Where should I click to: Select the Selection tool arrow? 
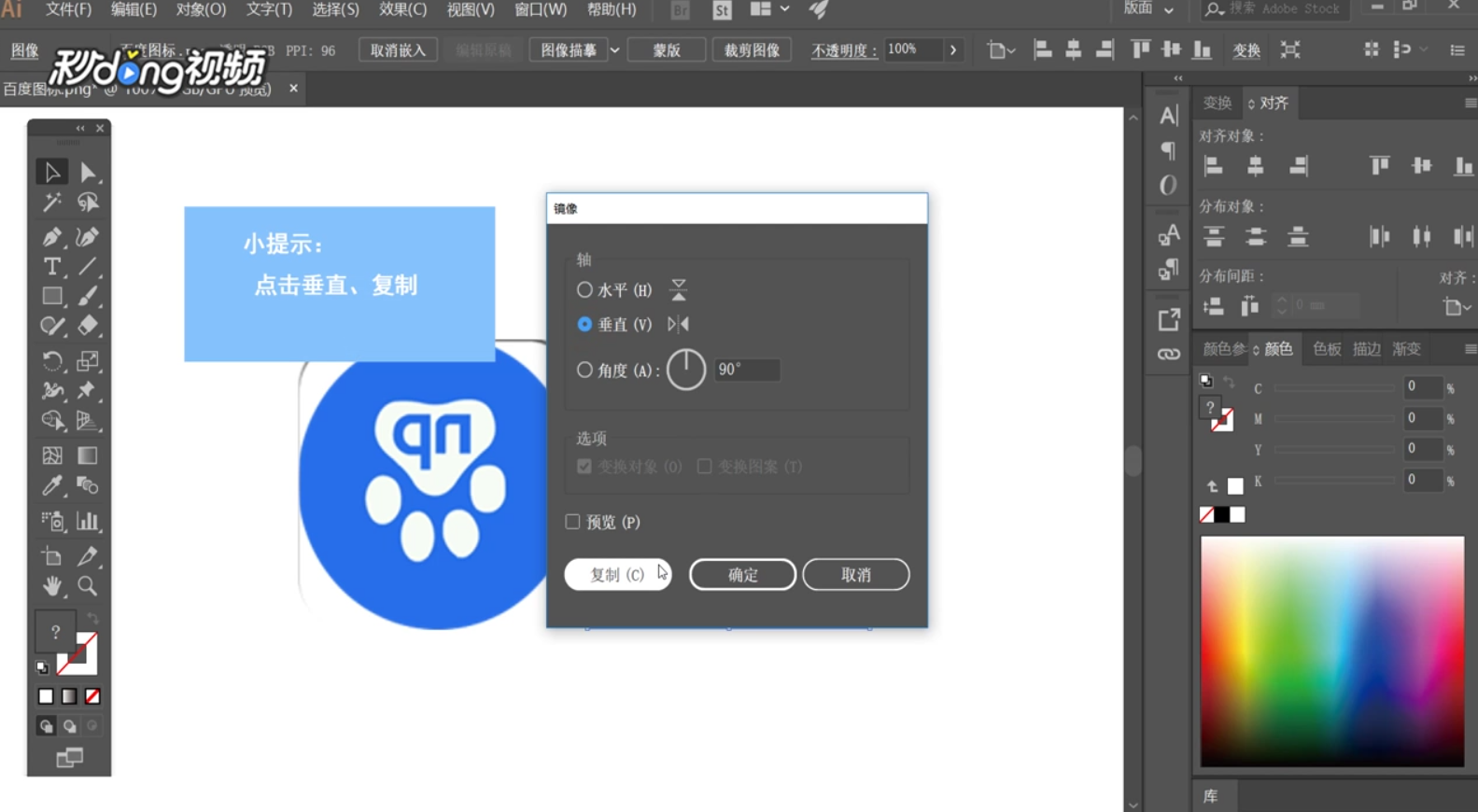coord(52,172)
